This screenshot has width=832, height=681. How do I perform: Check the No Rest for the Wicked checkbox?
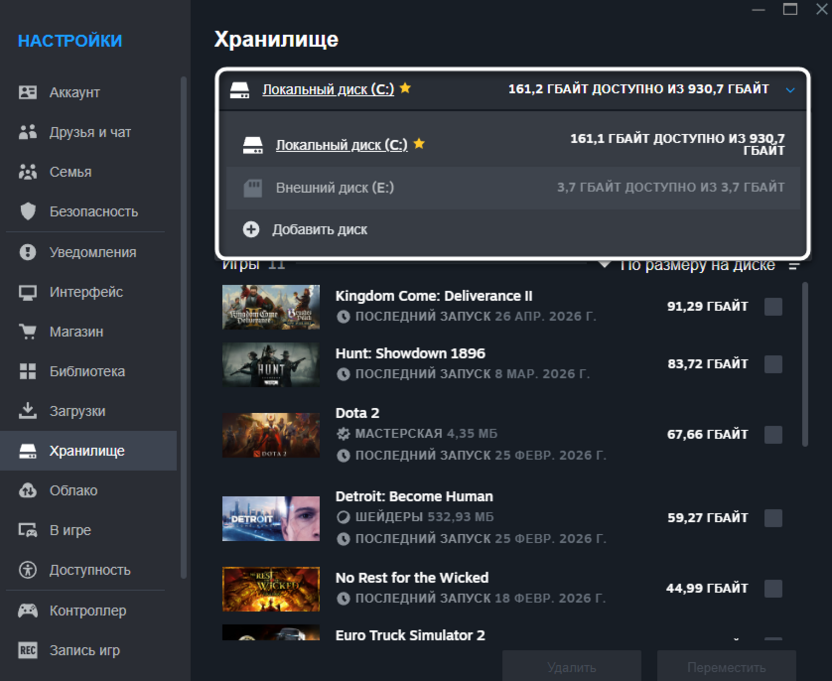click(773, 588)
